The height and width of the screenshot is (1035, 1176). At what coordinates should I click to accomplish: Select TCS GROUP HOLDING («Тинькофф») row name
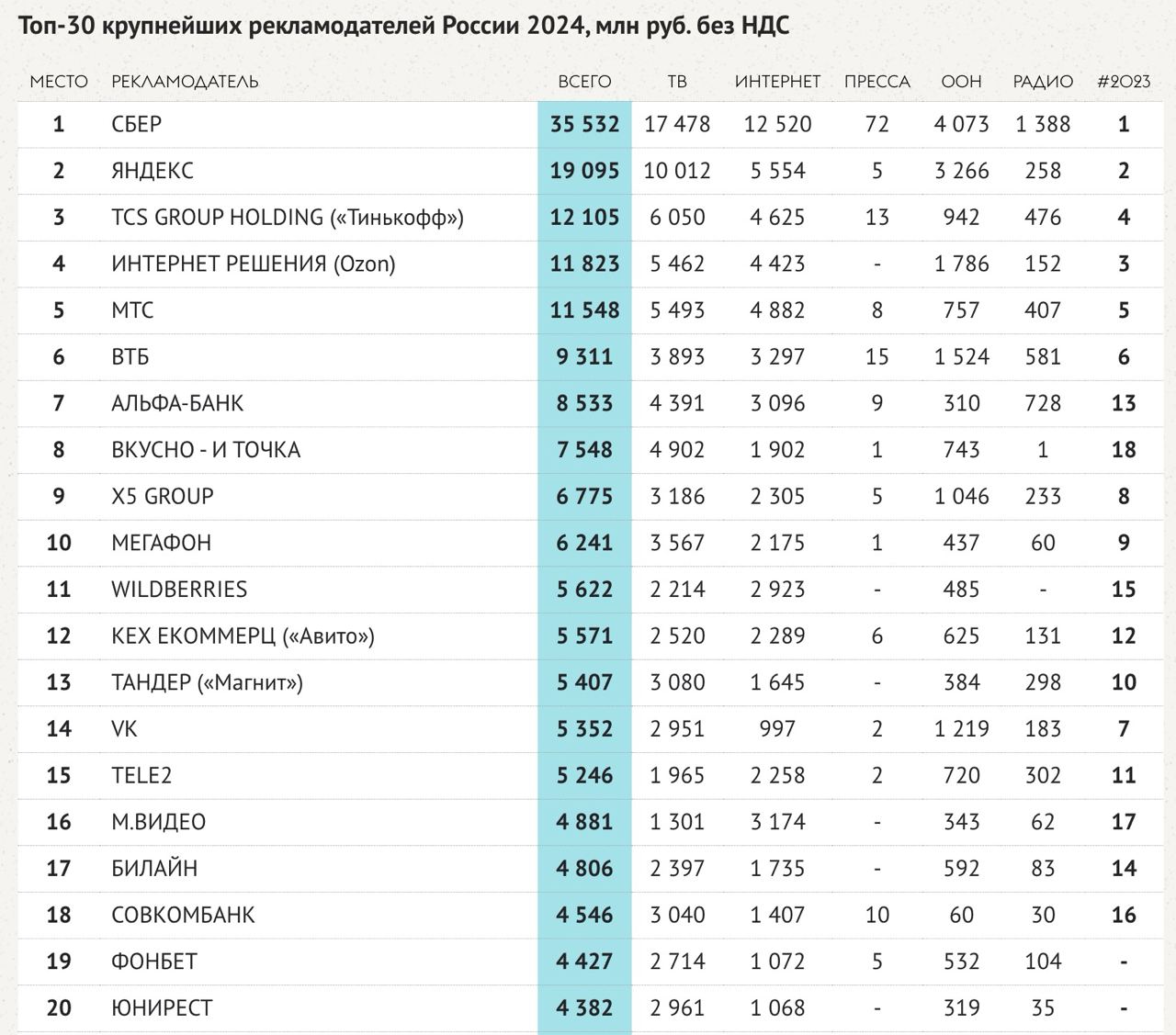click(x=288, y=218)
